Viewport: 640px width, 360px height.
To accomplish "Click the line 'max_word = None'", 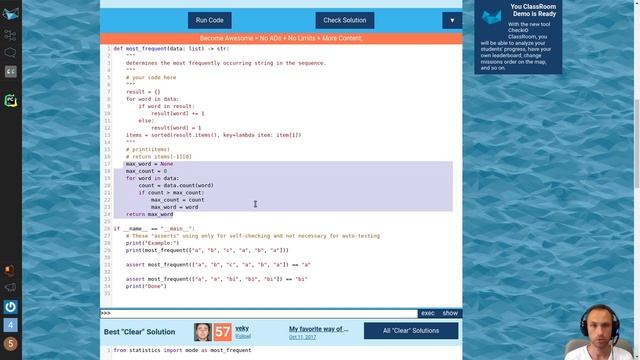I will [x=149, y=164].
